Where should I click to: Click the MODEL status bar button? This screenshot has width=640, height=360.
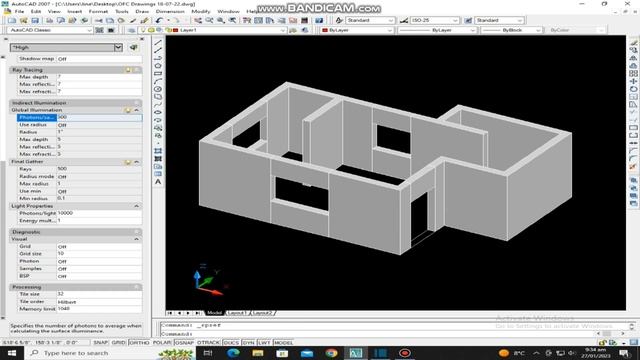coord(283,342)
